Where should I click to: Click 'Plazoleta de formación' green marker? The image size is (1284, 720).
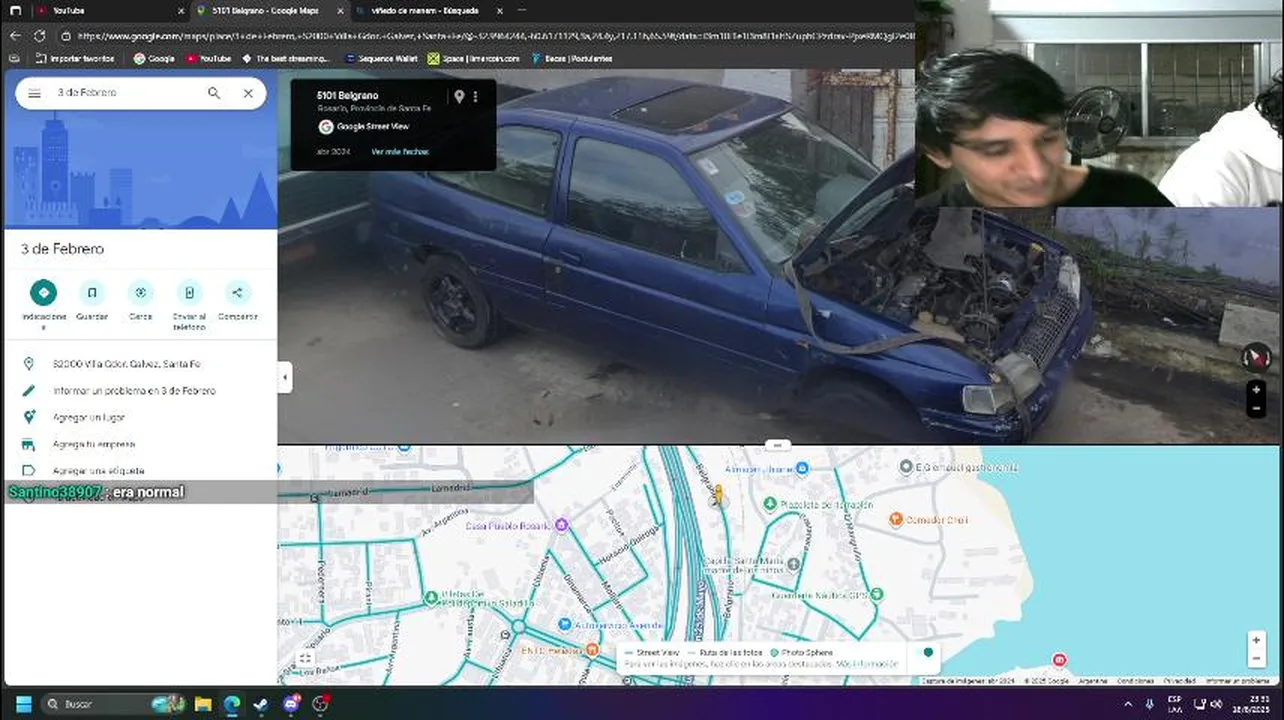[770, 504]
